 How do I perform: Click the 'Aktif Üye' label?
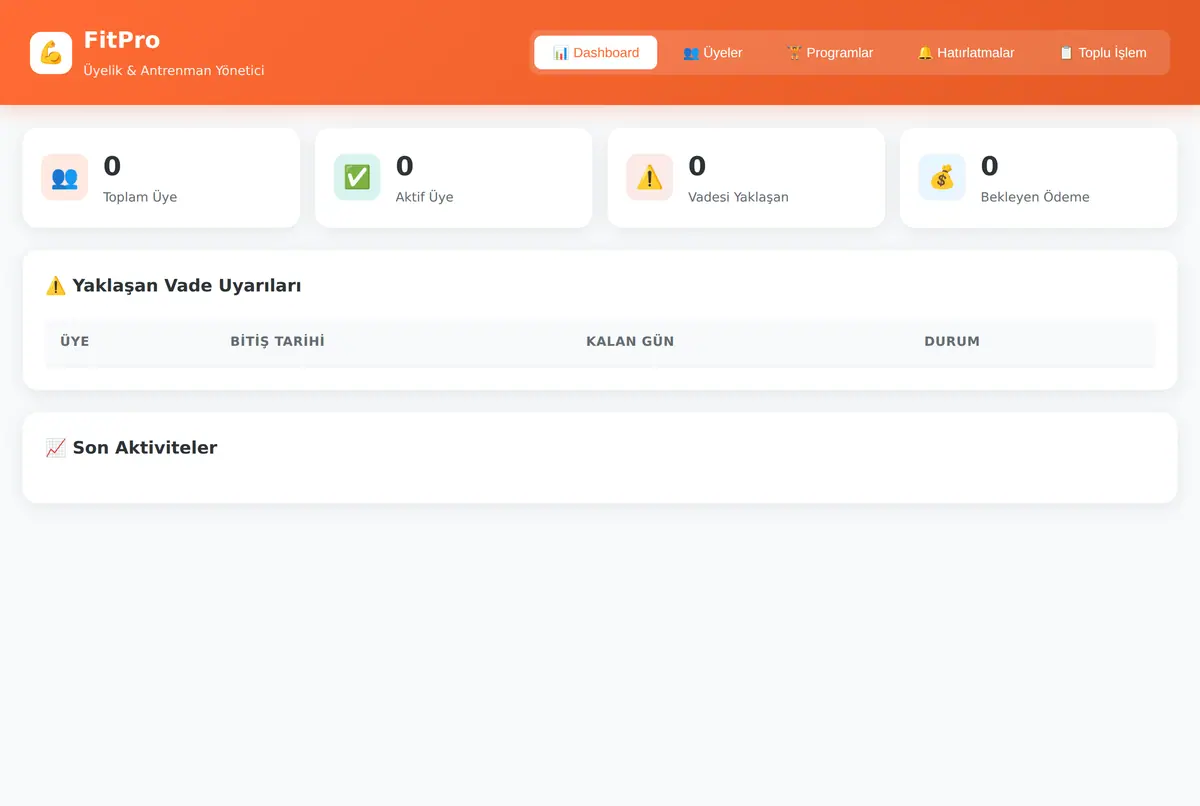(x=425, y=197)
